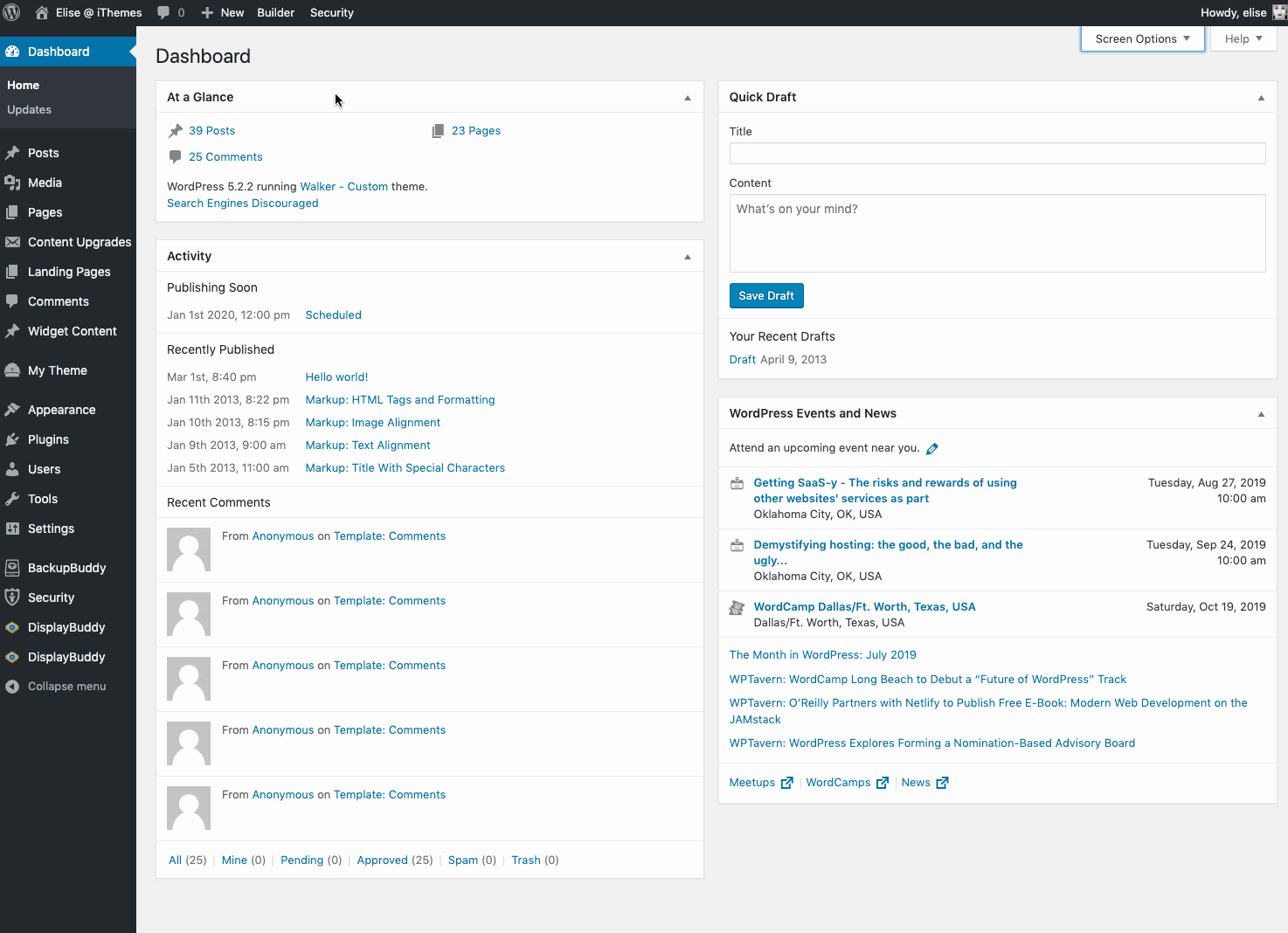This screenshot has width=1288, height=933.
Task: Click the pages icon beside 23 Pages
Action: [x=438, y=131]
